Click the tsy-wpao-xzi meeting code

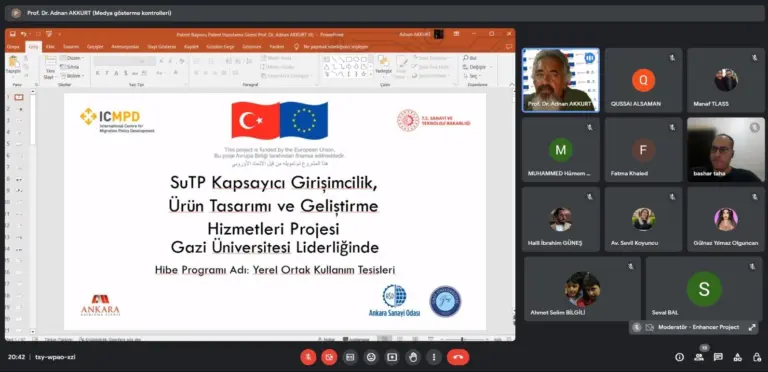click(55, 357)
